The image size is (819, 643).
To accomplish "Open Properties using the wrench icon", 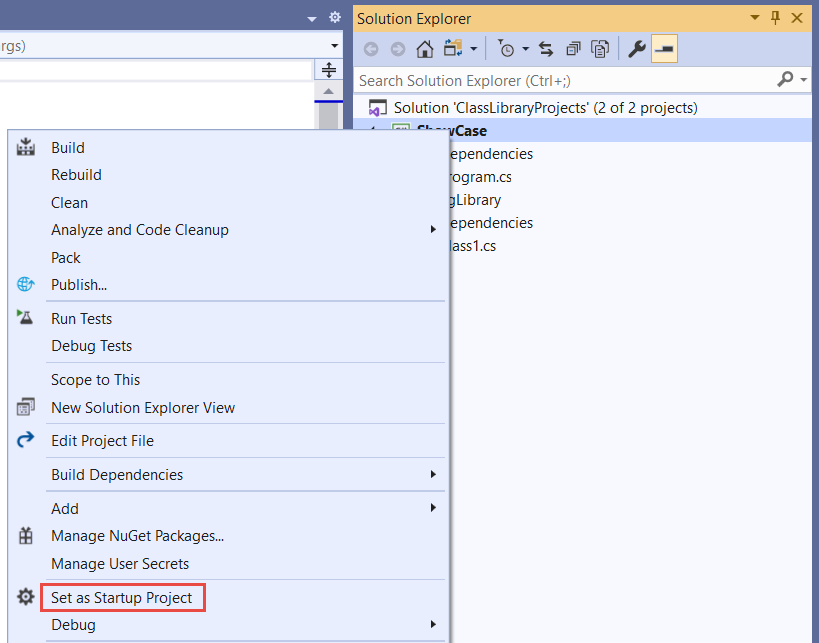I will click(x=637, y=48).
